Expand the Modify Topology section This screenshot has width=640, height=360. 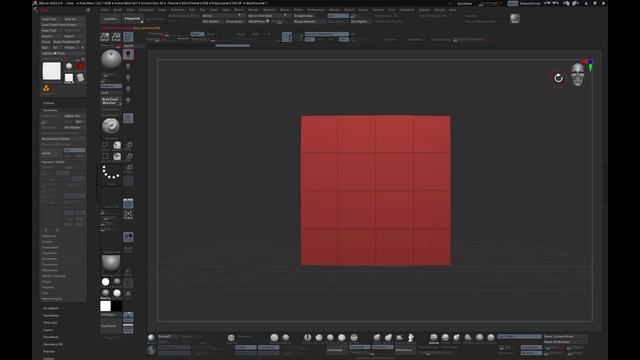coord(54,276)
